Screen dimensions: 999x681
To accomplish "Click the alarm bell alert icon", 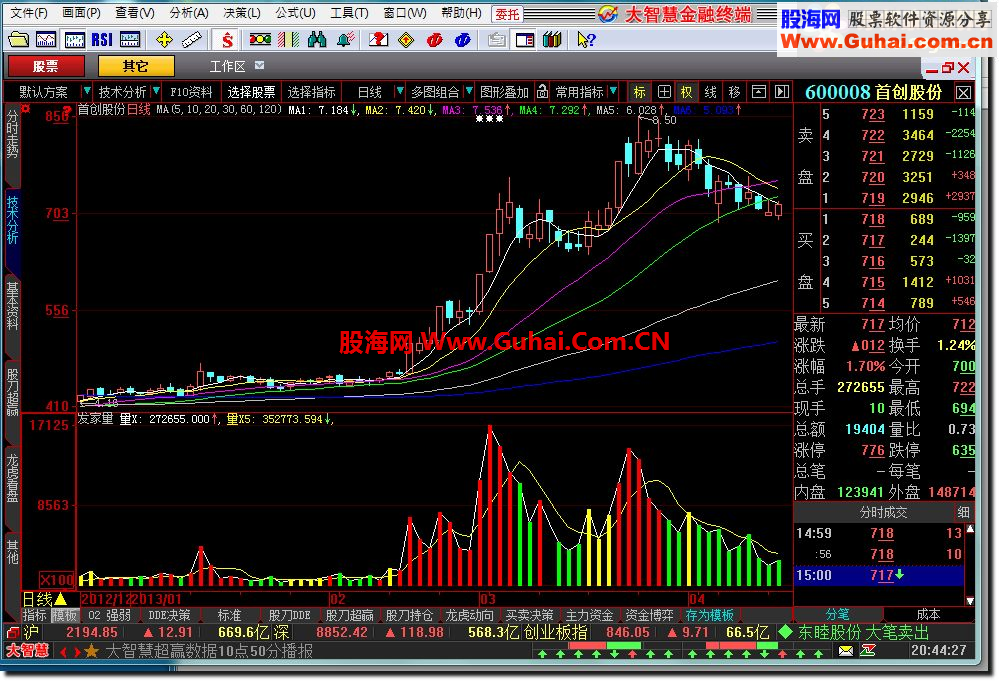I will [345, 40].
